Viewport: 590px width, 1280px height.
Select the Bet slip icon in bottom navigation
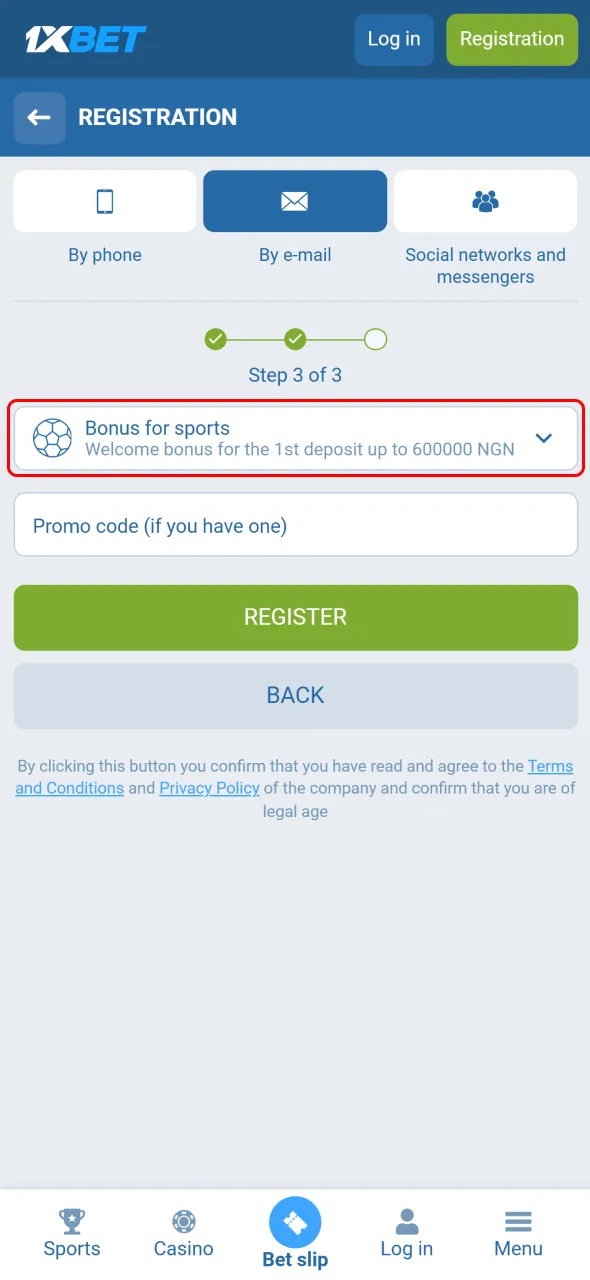[295, 1221]
